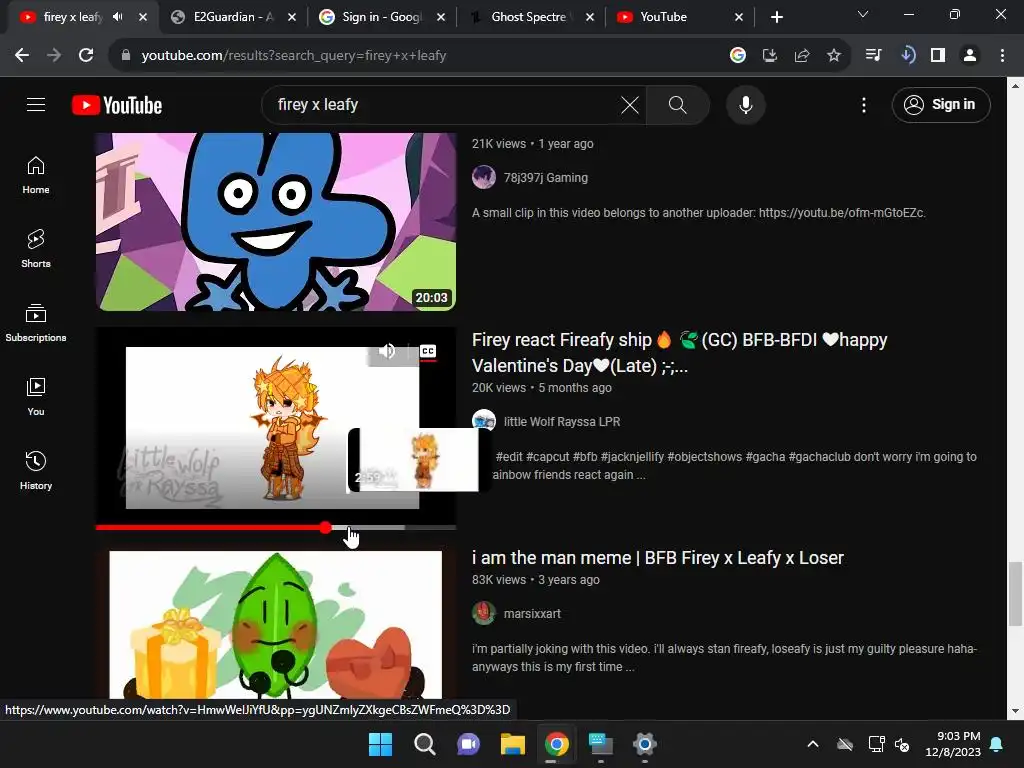This screenshot has width=1024, height=768.
Task: Switch to the E2Guardian tab
Action: tap(232, 17)
